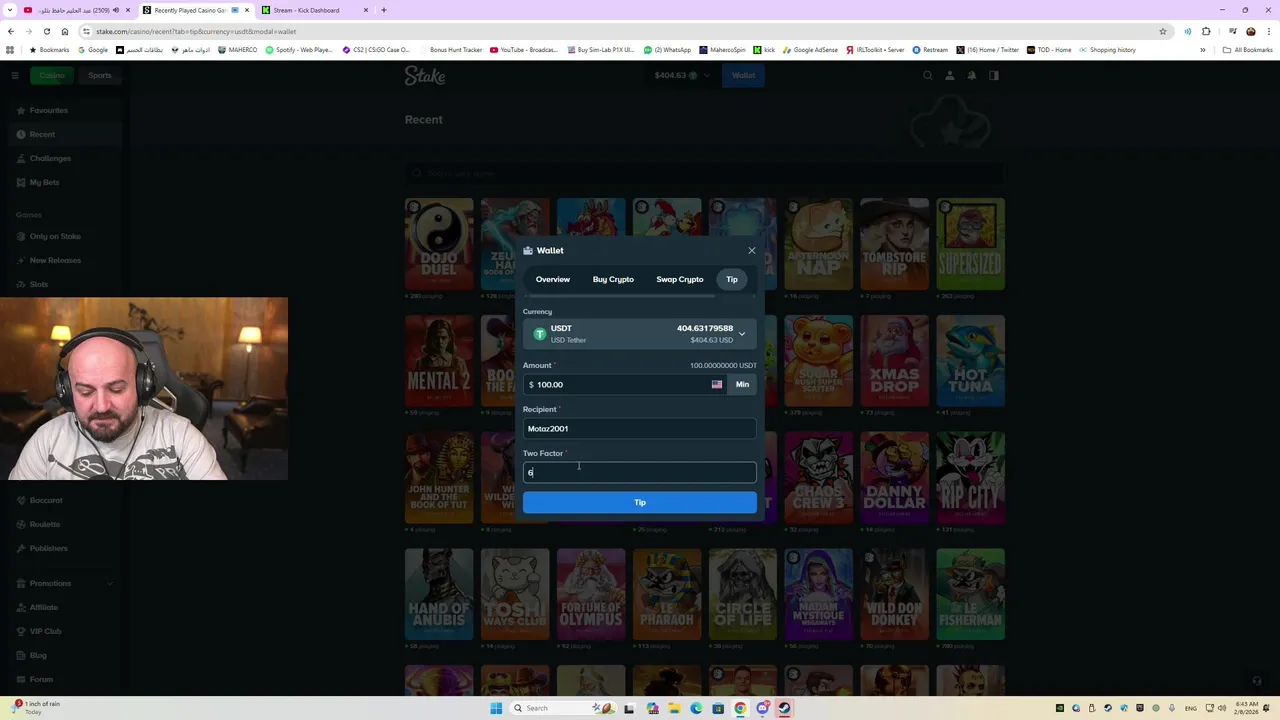This screenshot has height=720, width=1280.
Task: Open the Chrome profile avatar
Action: 1250,31
